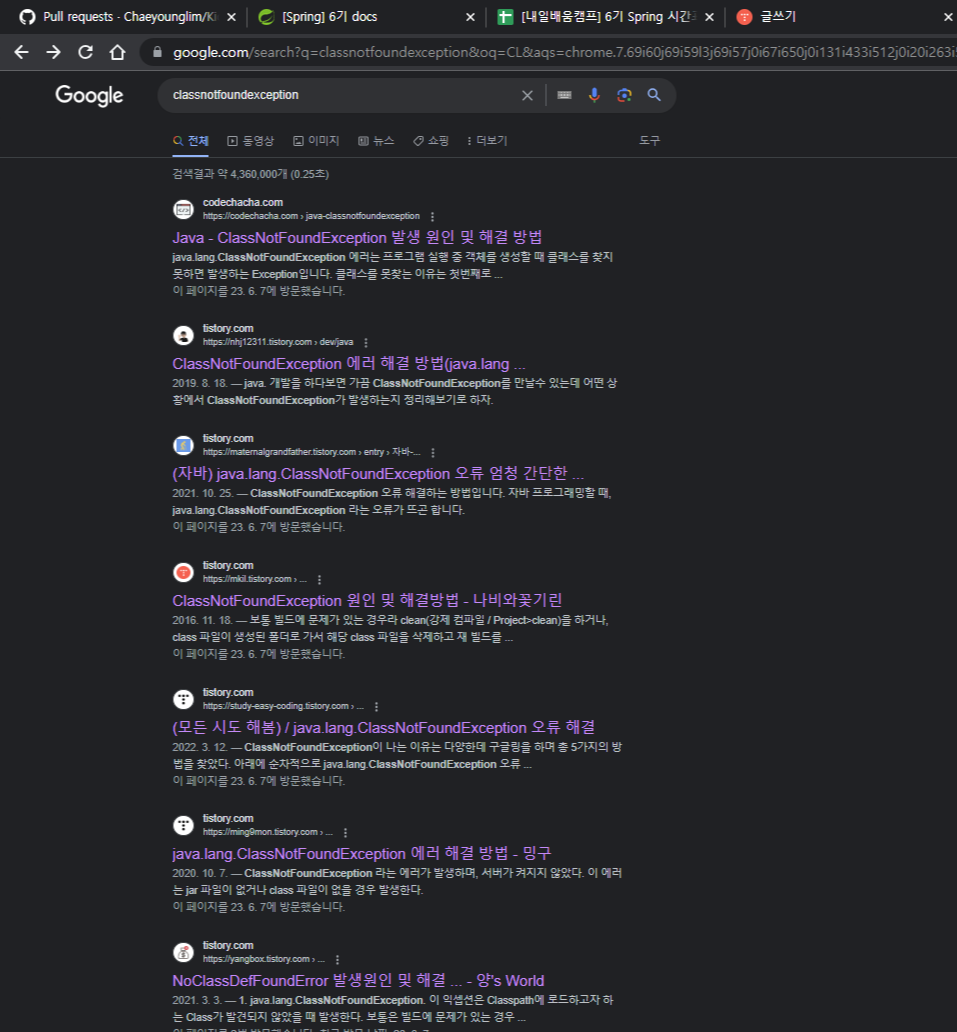Click the favicon of the study-easy-coding.tistory.com result
Image resolution: width=957 pixels, height=1032 pixels.
183,699
